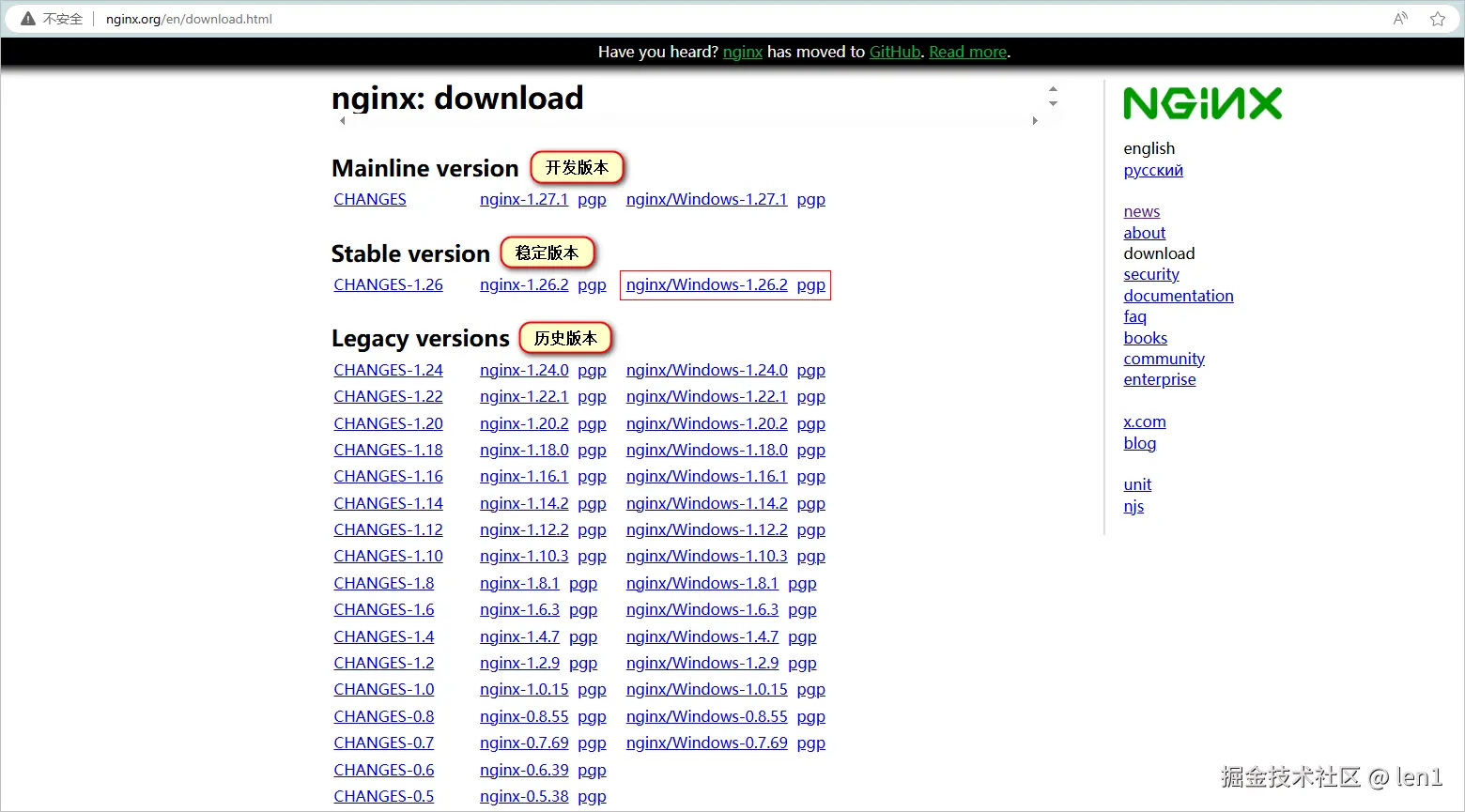The width and height of the screenshot is (1465, 812).
Task: Open the mainline CHANGES link
Action: 370,199
